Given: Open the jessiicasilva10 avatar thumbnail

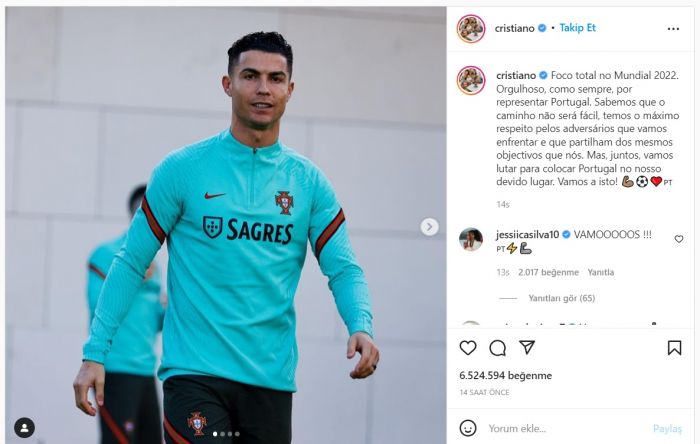Looking at the screenshot, I should (471, 239).
